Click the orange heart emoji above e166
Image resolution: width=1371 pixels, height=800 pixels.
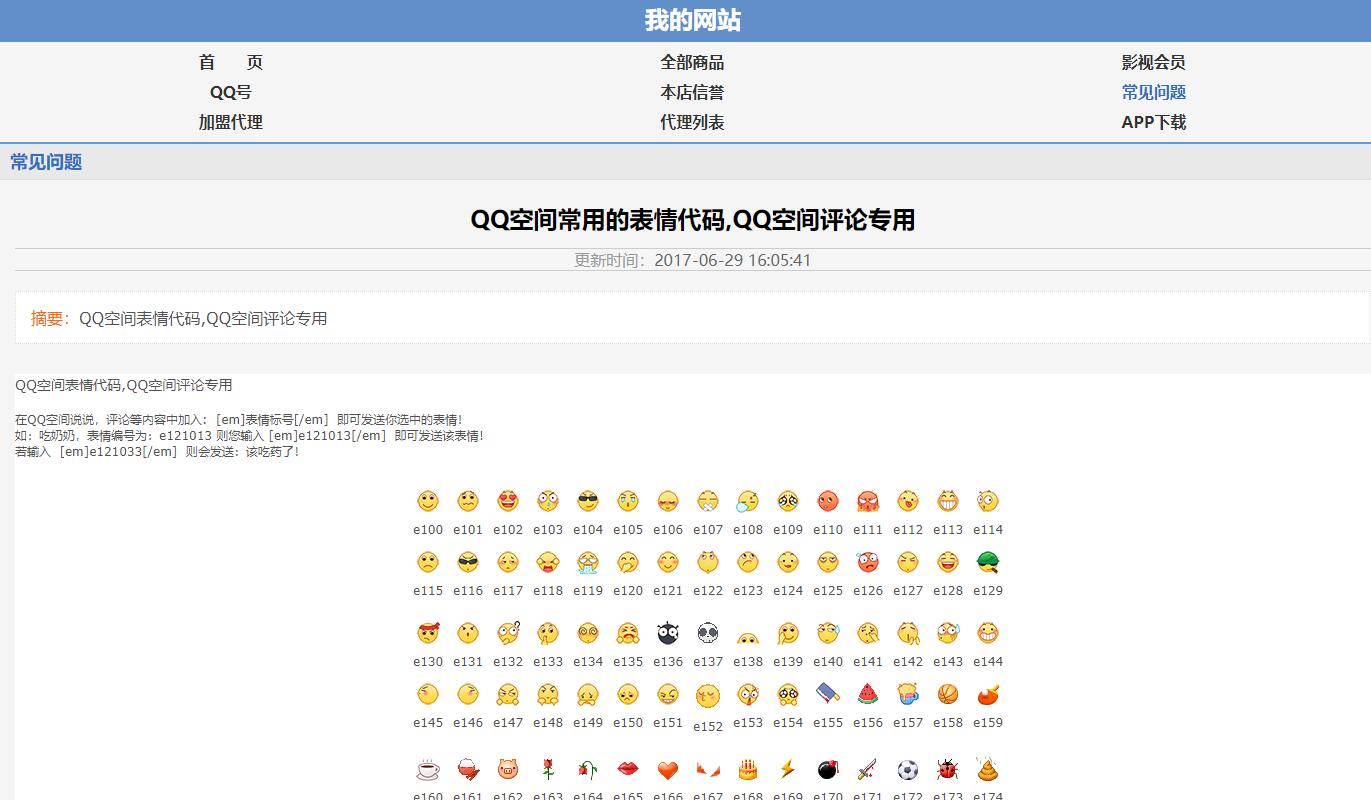(668, 770)
